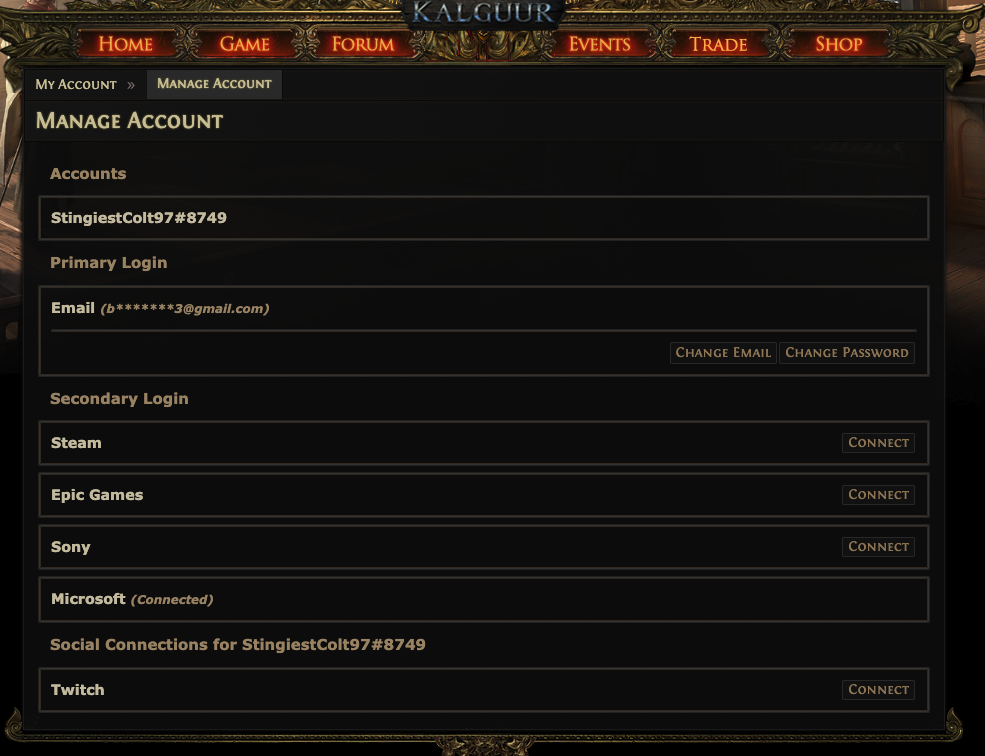Click the Manage Account page heading
The height and width of the screenshot is (756, 985).
pos(129,121)
